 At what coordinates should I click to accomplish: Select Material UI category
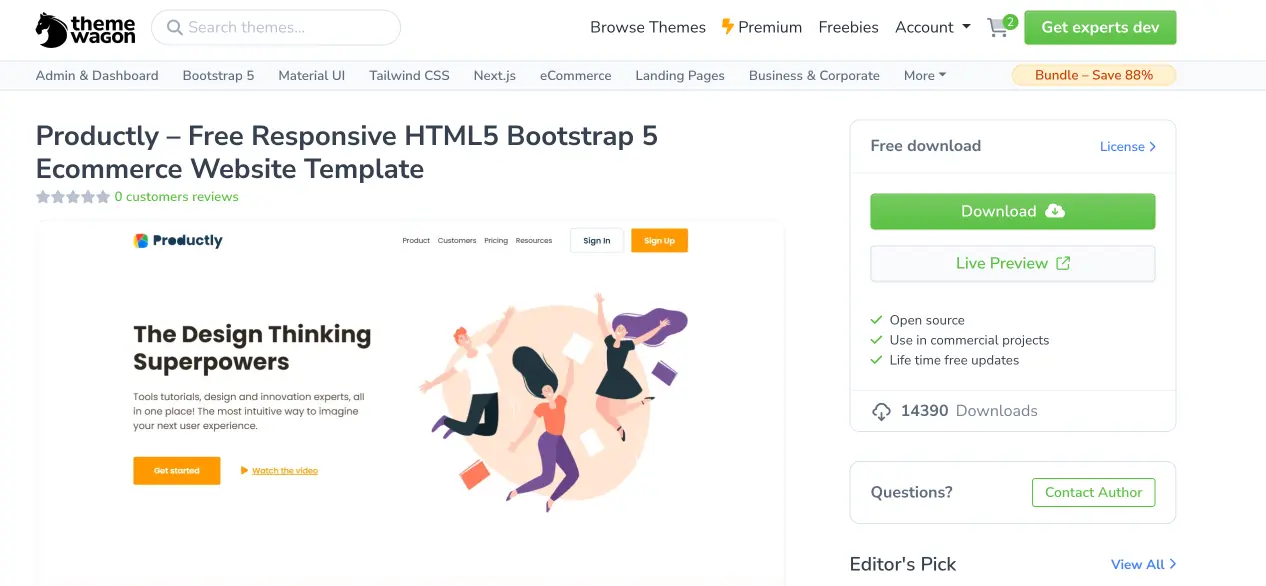coord(312,75)
